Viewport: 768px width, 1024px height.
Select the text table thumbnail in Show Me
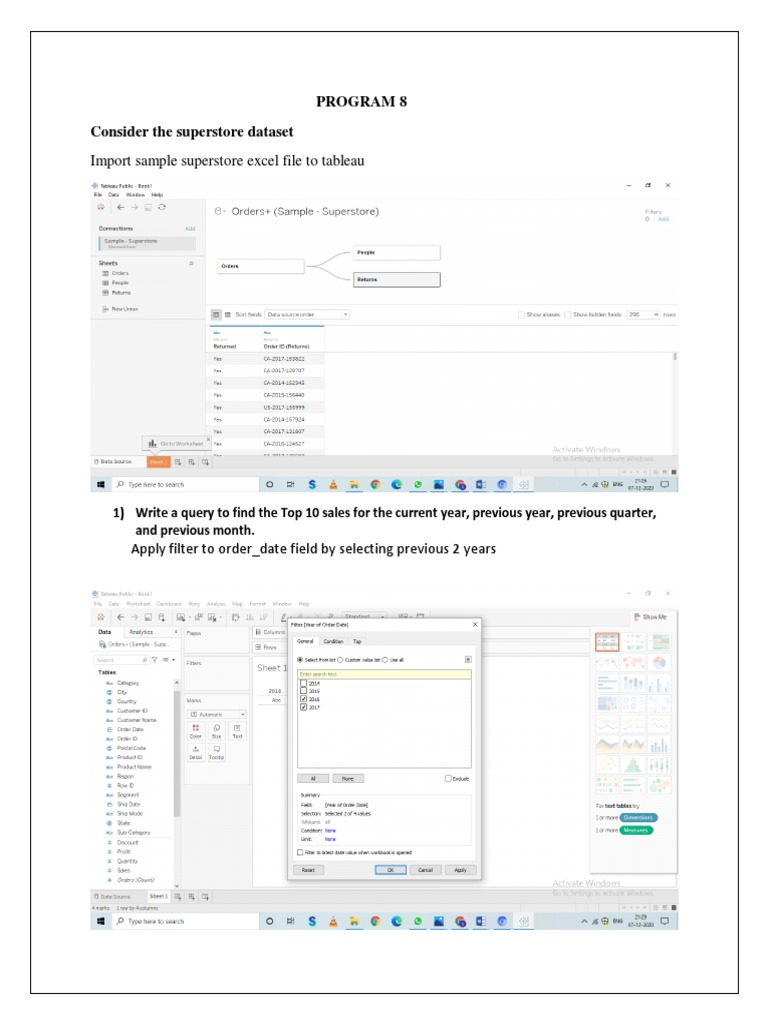pyautogui.click(x=607, y=643)
